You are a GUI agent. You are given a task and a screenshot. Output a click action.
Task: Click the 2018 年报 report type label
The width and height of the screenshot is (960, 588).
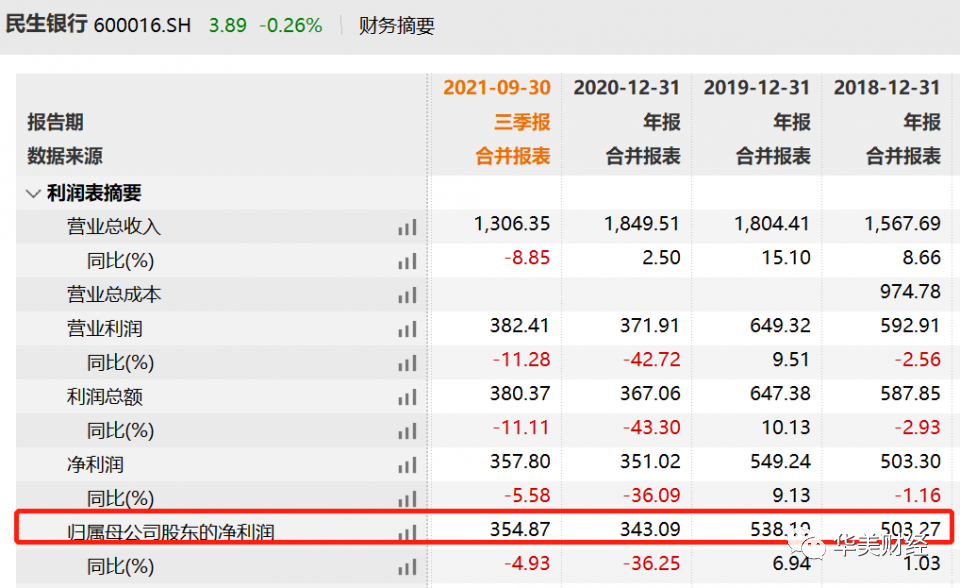pyautogui.click(x=922, y=122)
